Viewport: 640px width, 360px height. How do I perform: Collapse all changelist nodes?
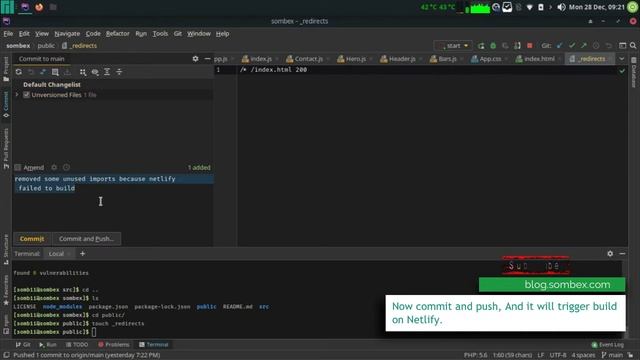coord(119,72)
